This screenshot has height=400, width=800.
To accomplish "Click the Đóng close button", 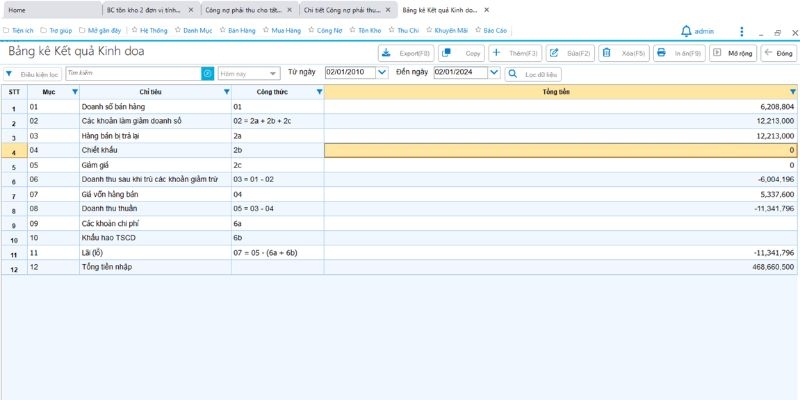I will tap(779, 53).
